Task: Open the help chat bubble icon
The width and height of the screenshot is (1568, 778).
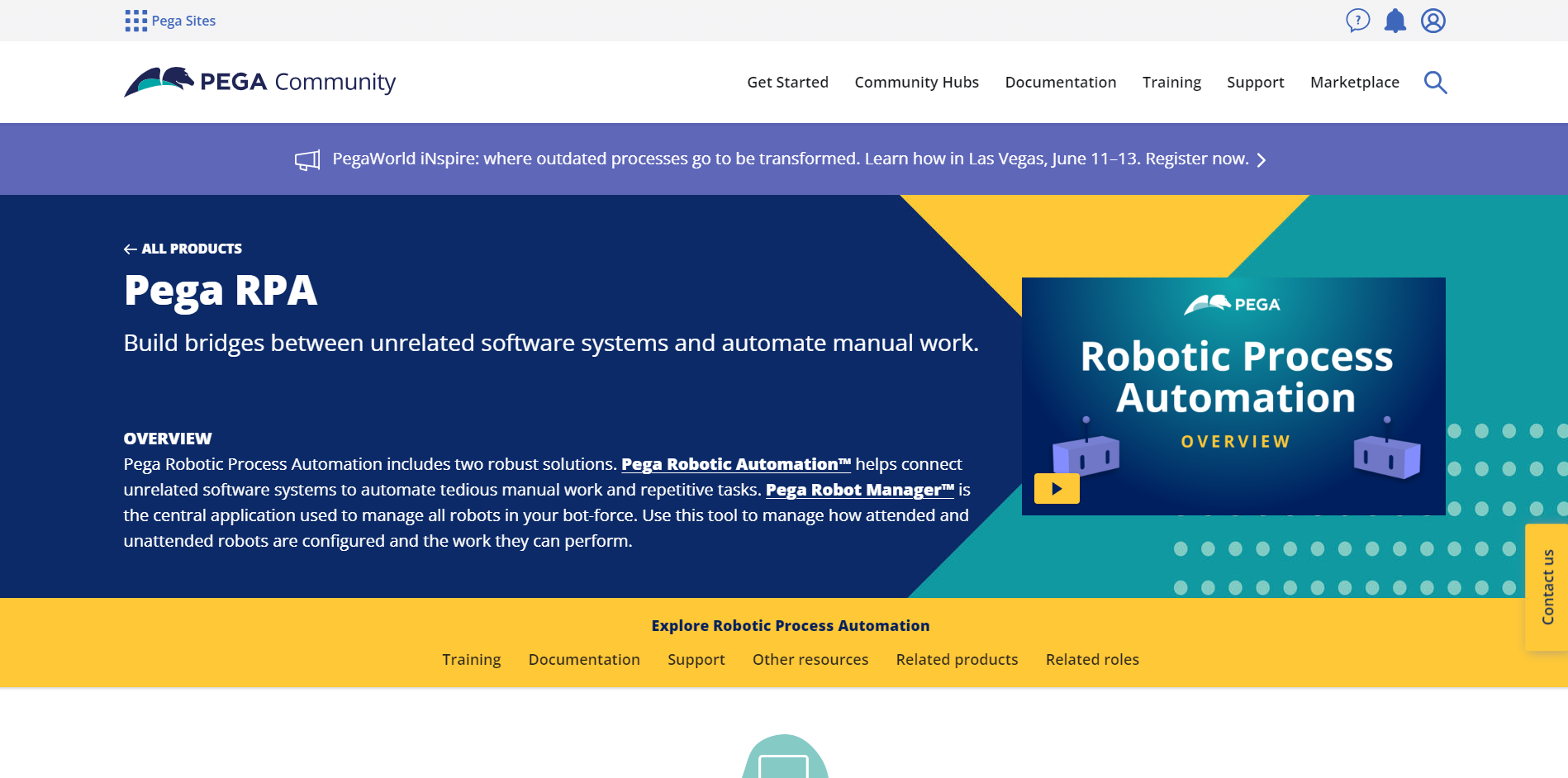Action: pyautogui.click(x=1357, y=21)
